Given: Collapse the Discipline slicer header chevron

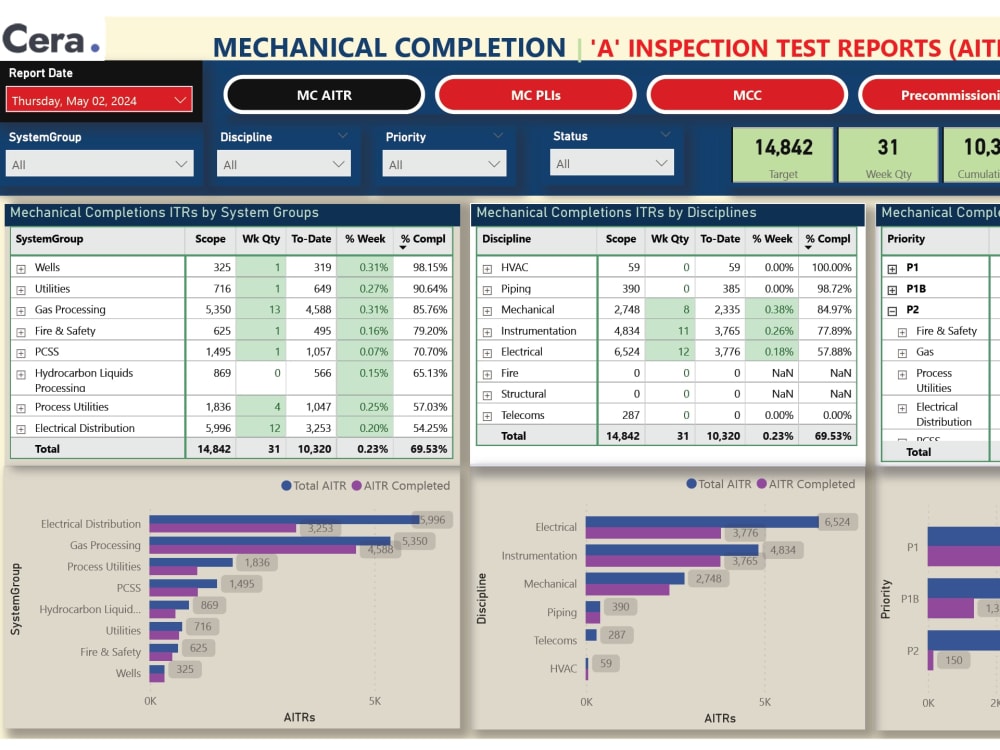Looking at the screenshot, I should tap(342, 135).
